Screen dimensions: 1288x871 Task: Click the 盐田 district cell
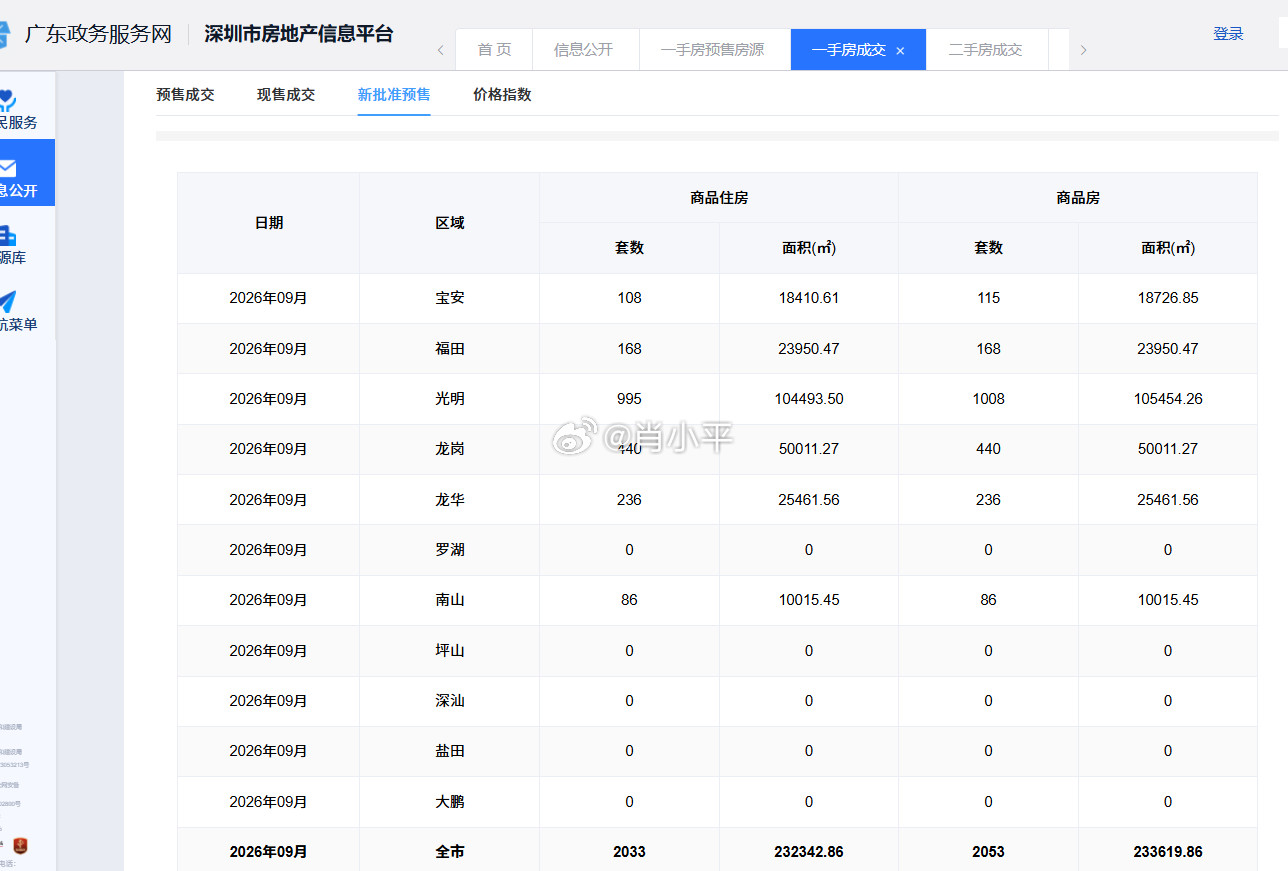click(x=449, y=751)
